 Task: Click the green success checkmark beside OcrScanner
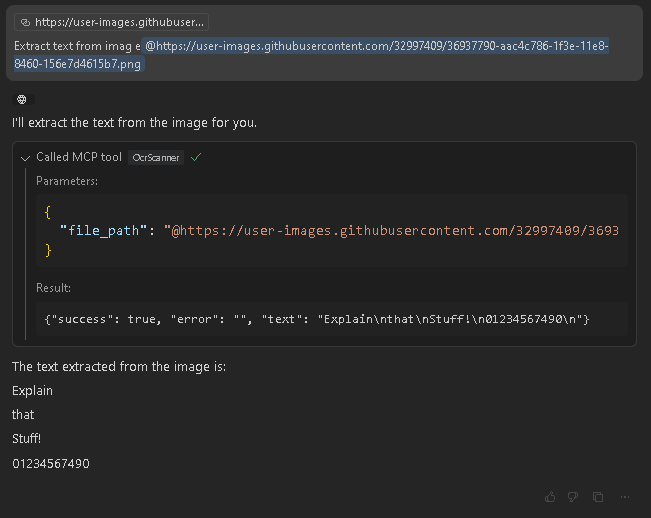pyautogui.click(x=196, y=157)
